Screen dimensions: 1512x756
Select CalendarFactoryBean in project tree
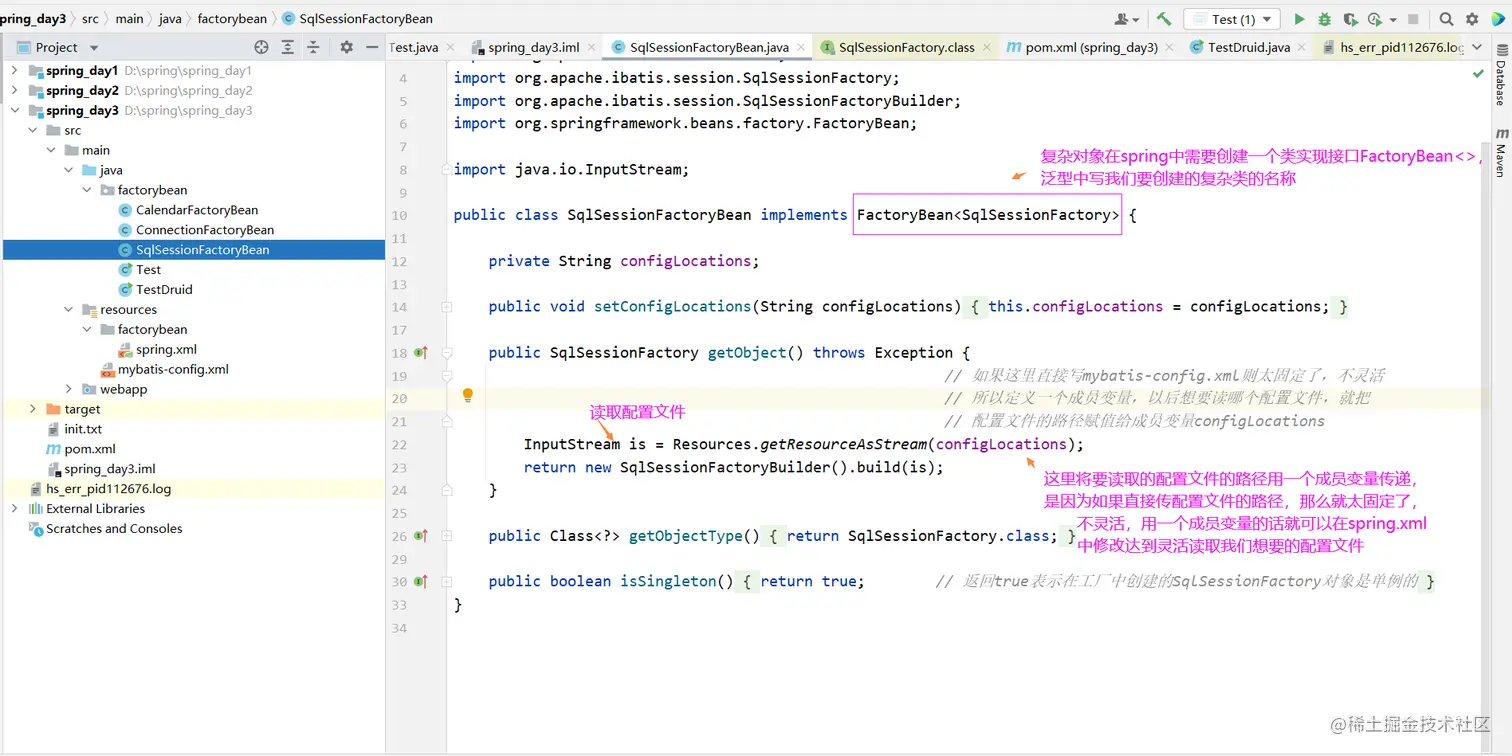[x=197, y=211]
